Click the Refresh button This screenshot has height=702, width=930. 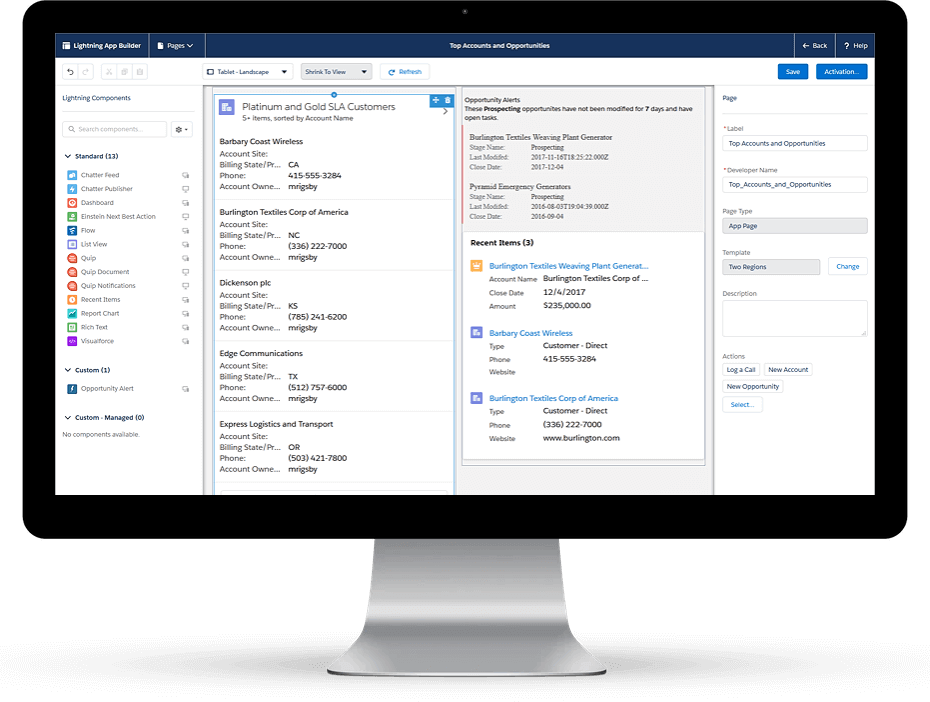click(x=405, y=72)
